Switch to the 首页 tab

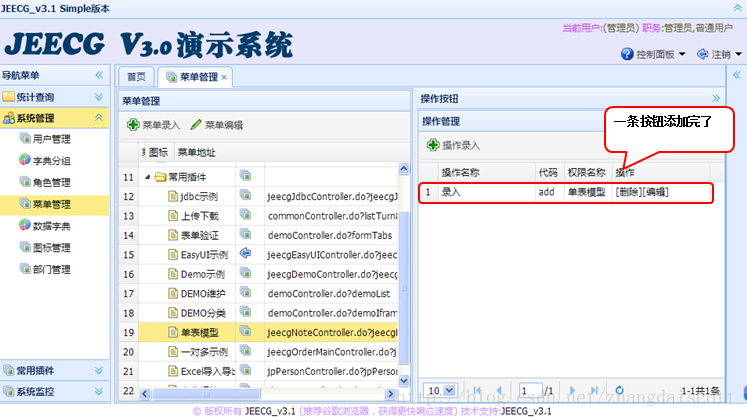(x=136, y=77)
